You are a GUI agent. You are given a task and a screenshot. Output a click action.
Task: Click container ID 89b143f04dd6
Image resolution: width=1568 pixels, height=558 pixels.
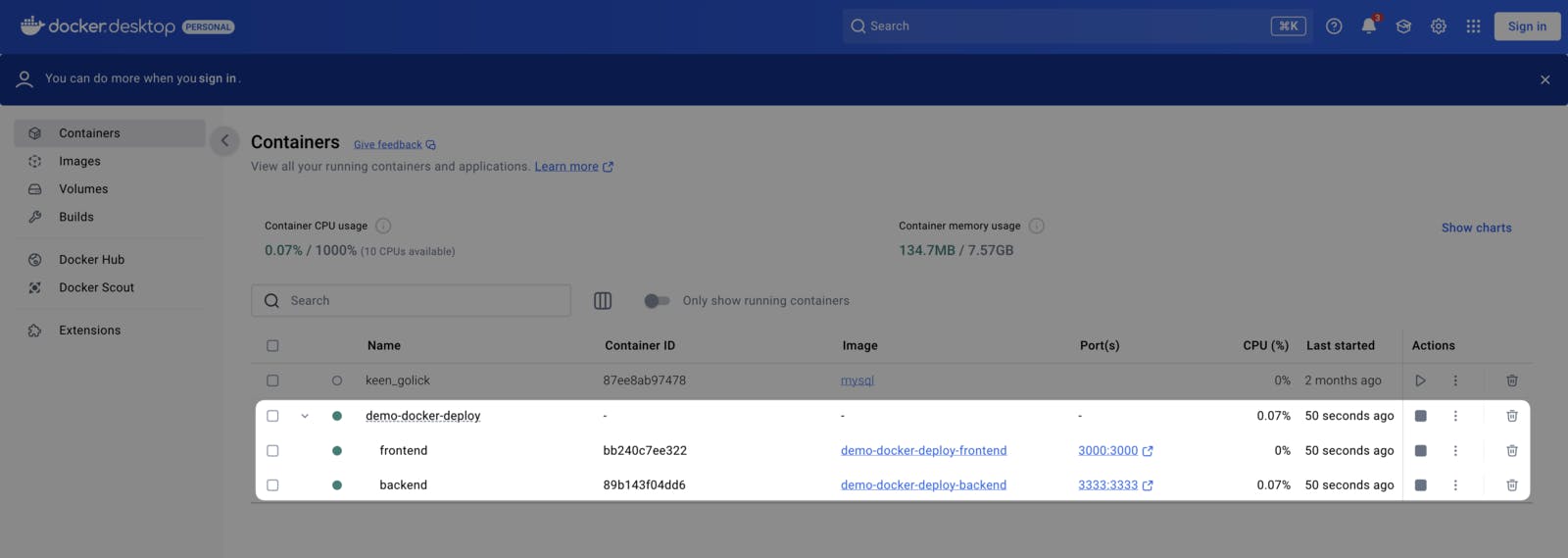tap(644, 485)
